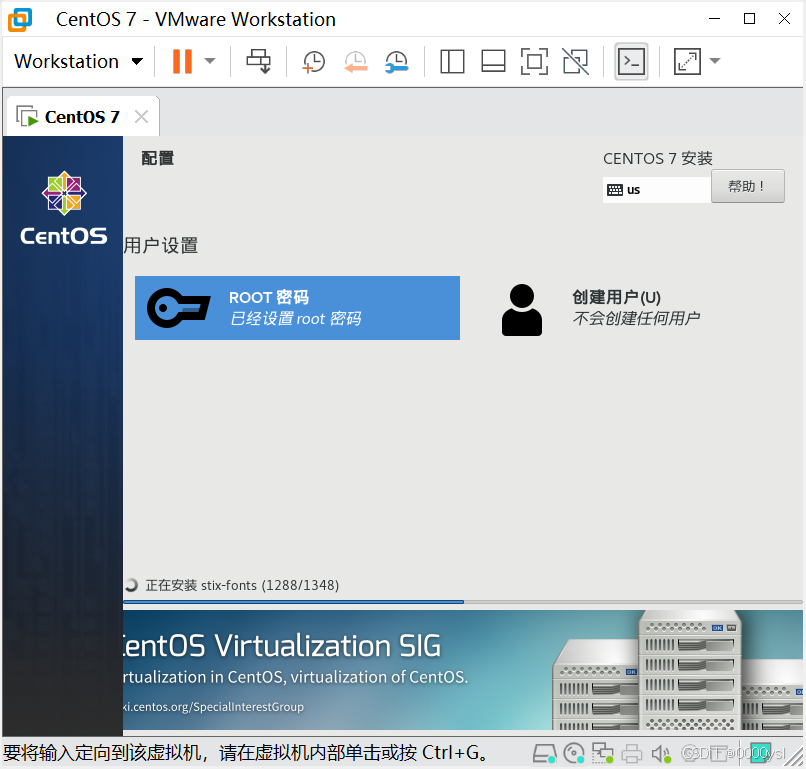Click the printer status icon
Image resolution: width=806 pixels, height=769 pixels.
click(632, 754)
